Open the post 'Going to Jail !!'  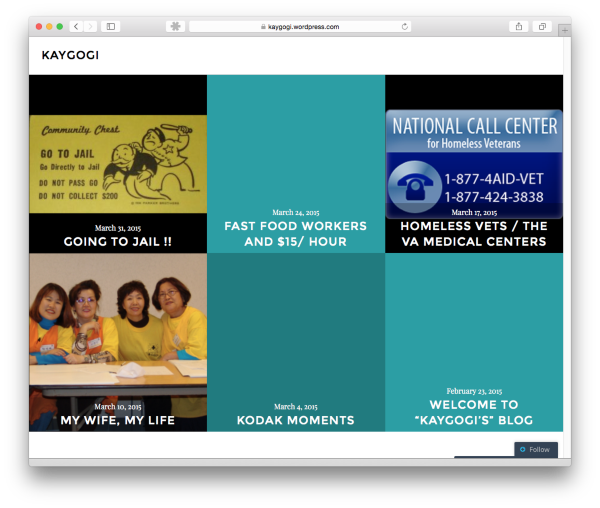(x=118, y=241)
